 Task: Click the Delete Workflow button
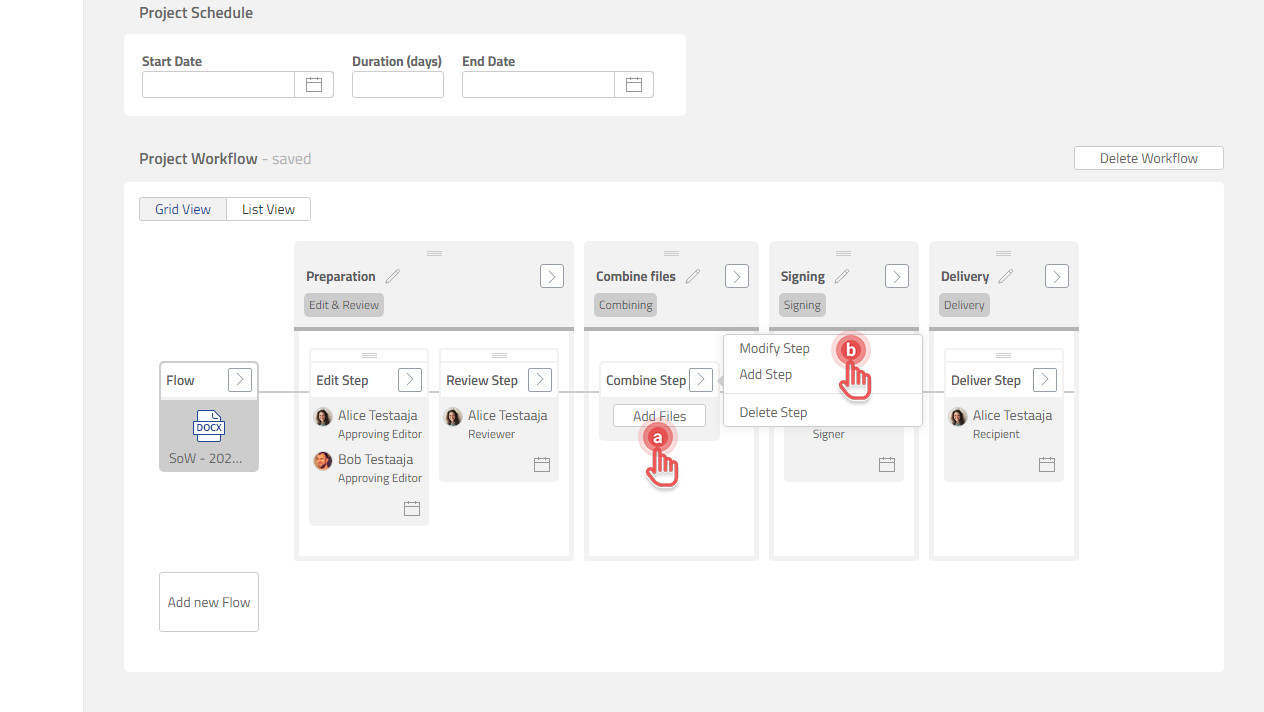[1148, 157]
